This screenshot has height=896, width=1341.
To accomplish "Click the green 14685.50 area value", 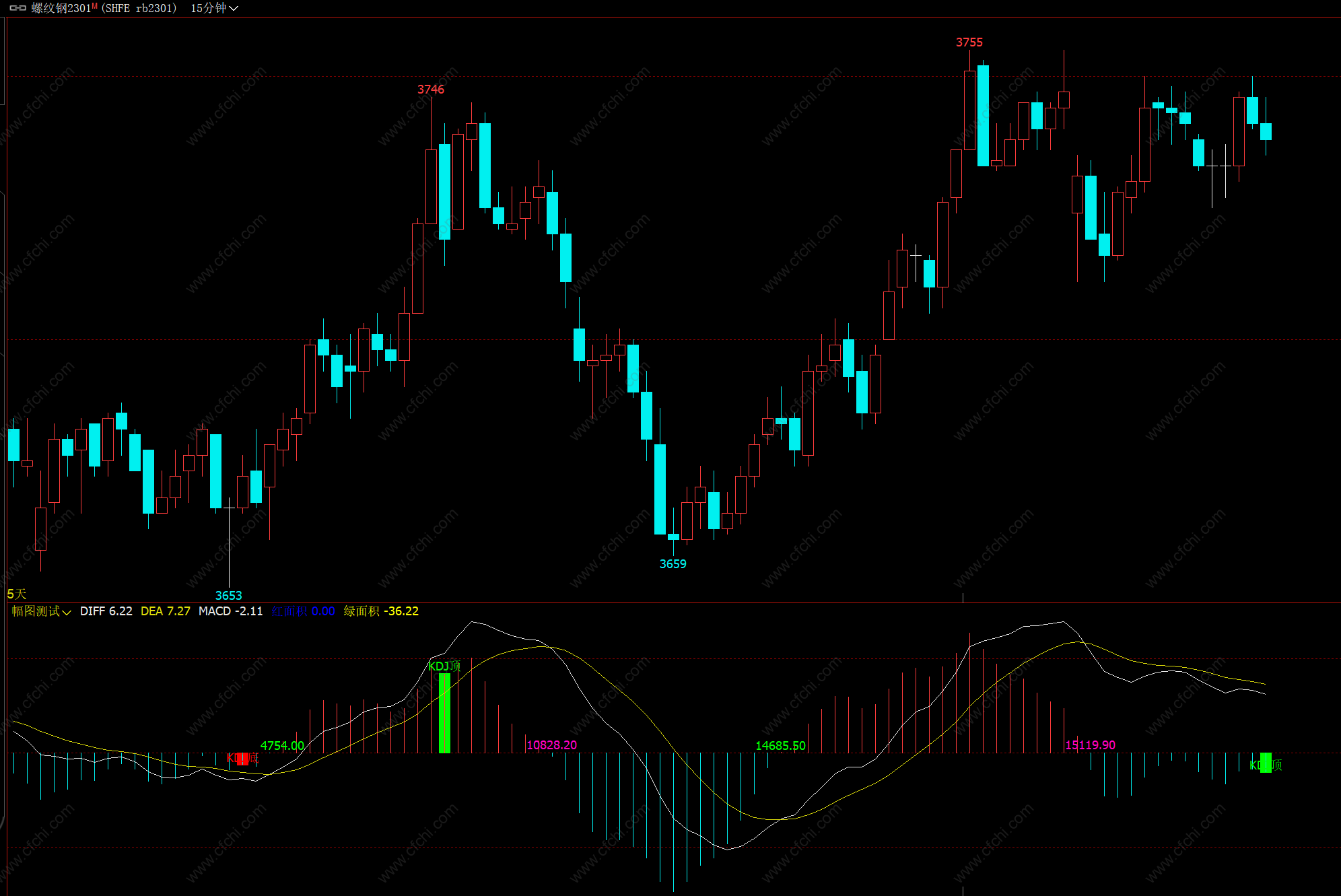I will click(780, 746).
